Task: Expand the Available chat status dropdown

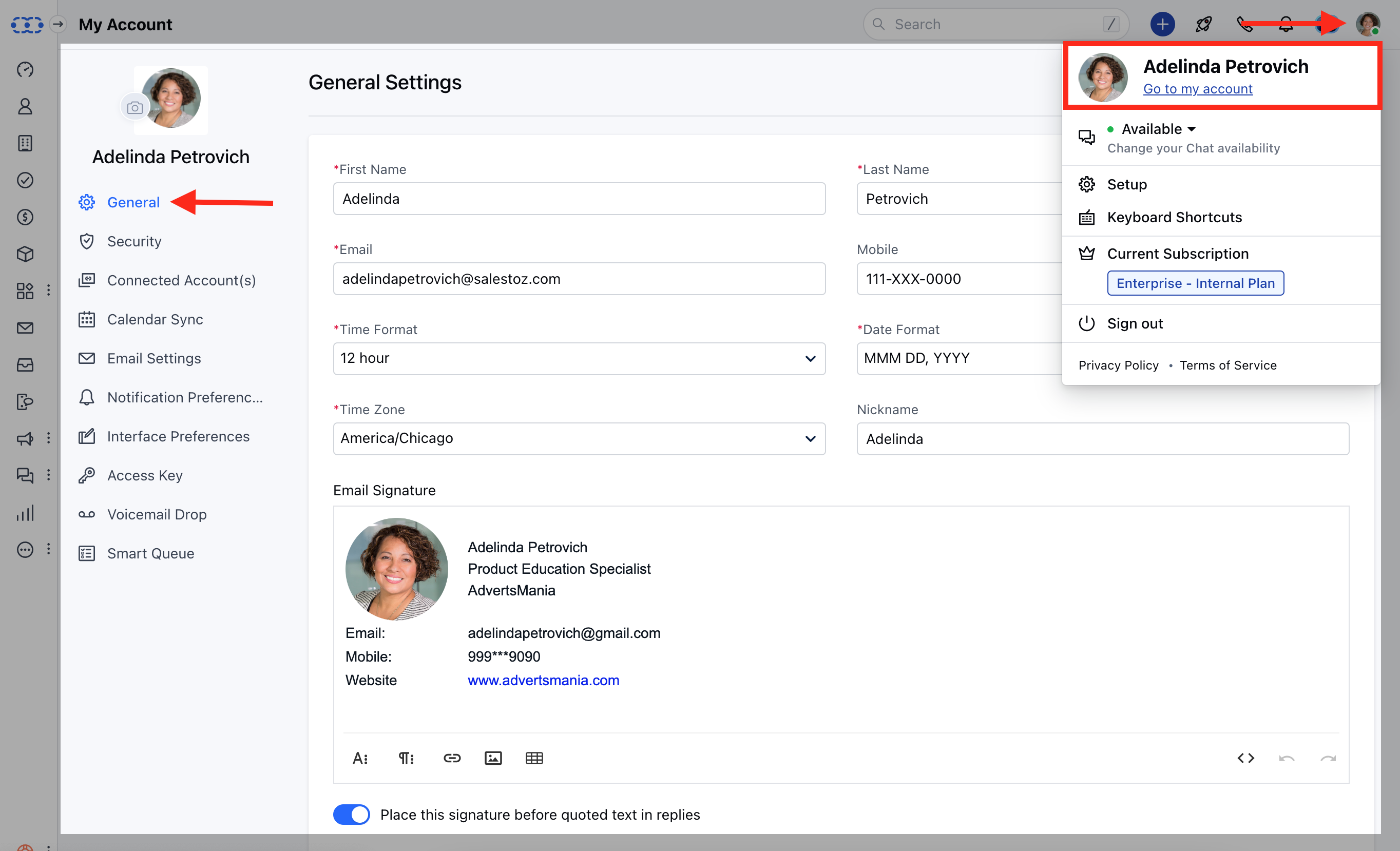Action: (x=1158, y=129)
